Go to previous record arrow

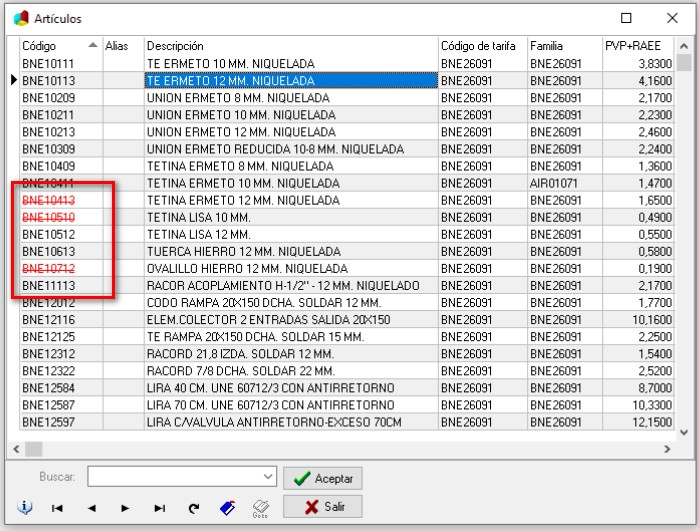(92, 508)
